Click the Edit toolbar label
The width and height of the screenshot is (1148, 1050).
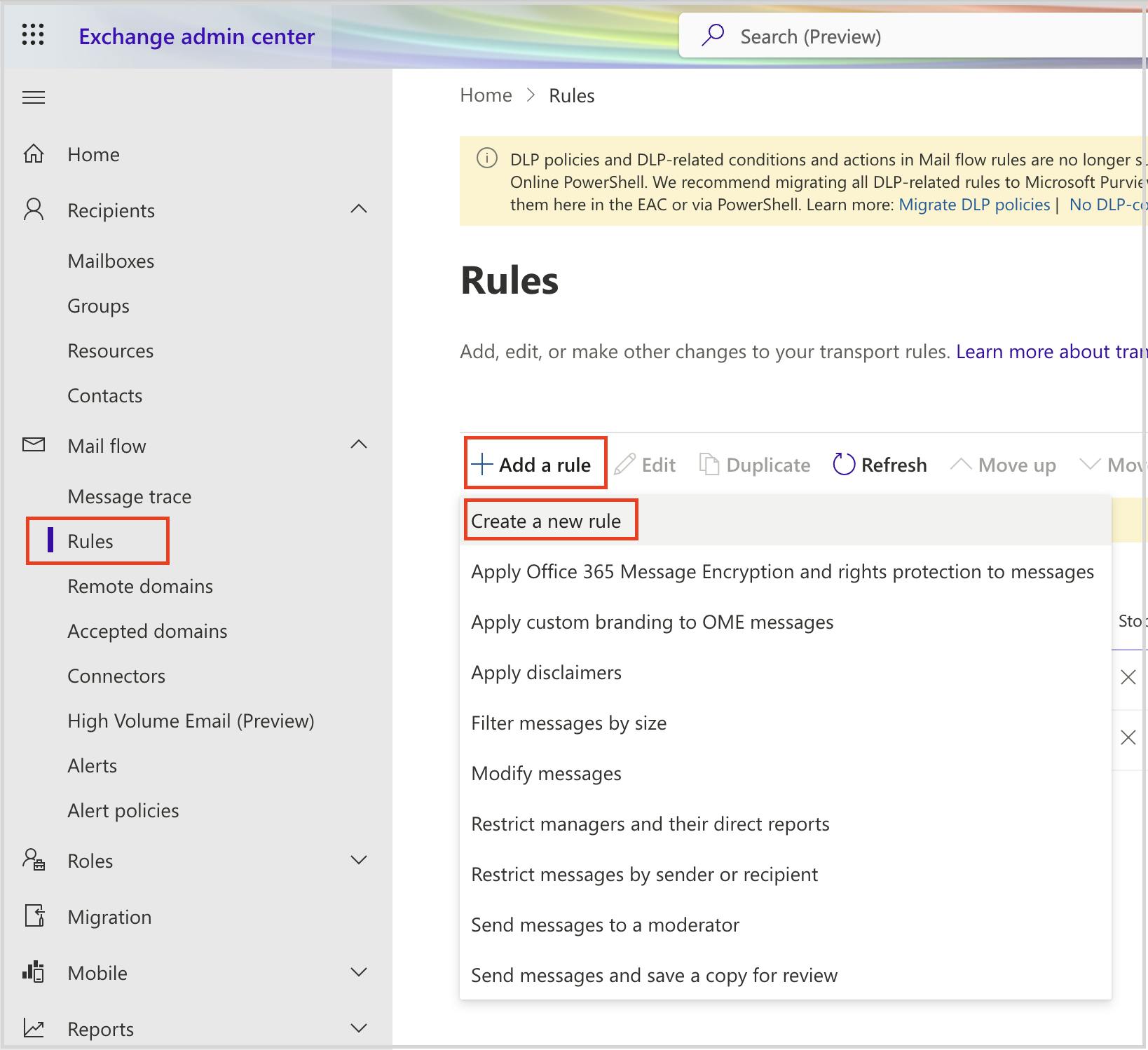click(x=658, y=465)
